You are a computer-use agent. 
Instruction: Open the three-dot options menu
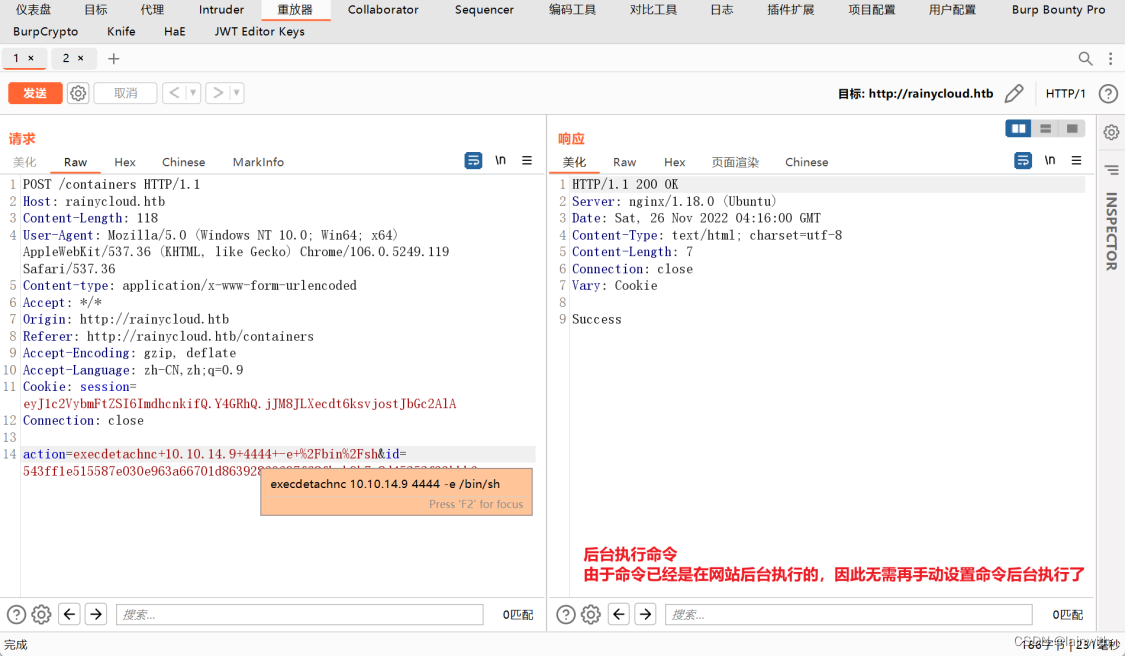pos(1111,59)
